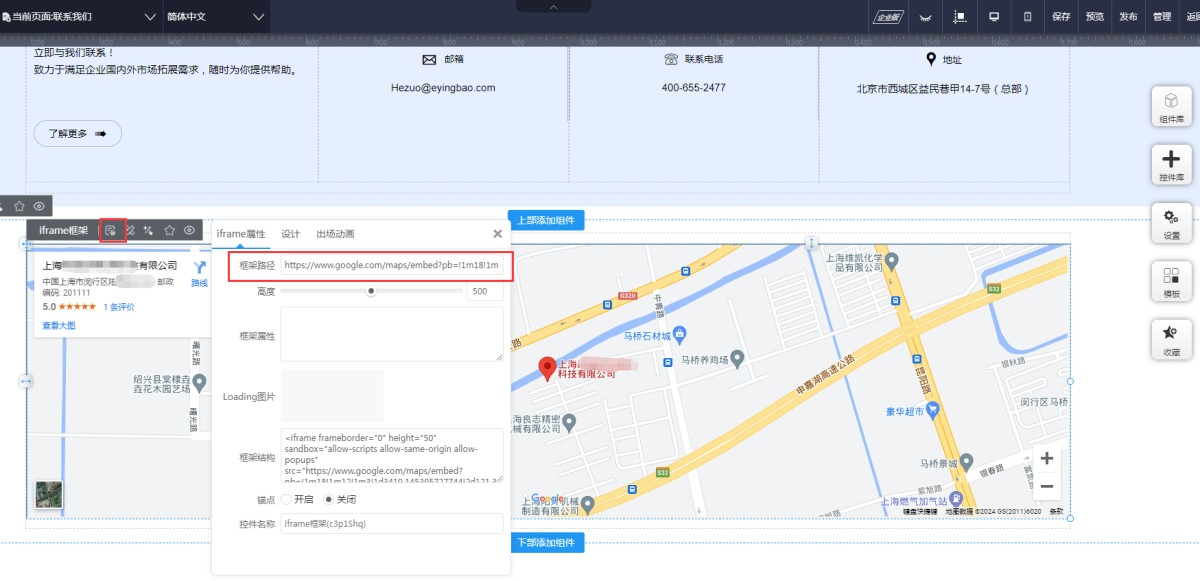Close the iframe properties panel

click(497, 234)
